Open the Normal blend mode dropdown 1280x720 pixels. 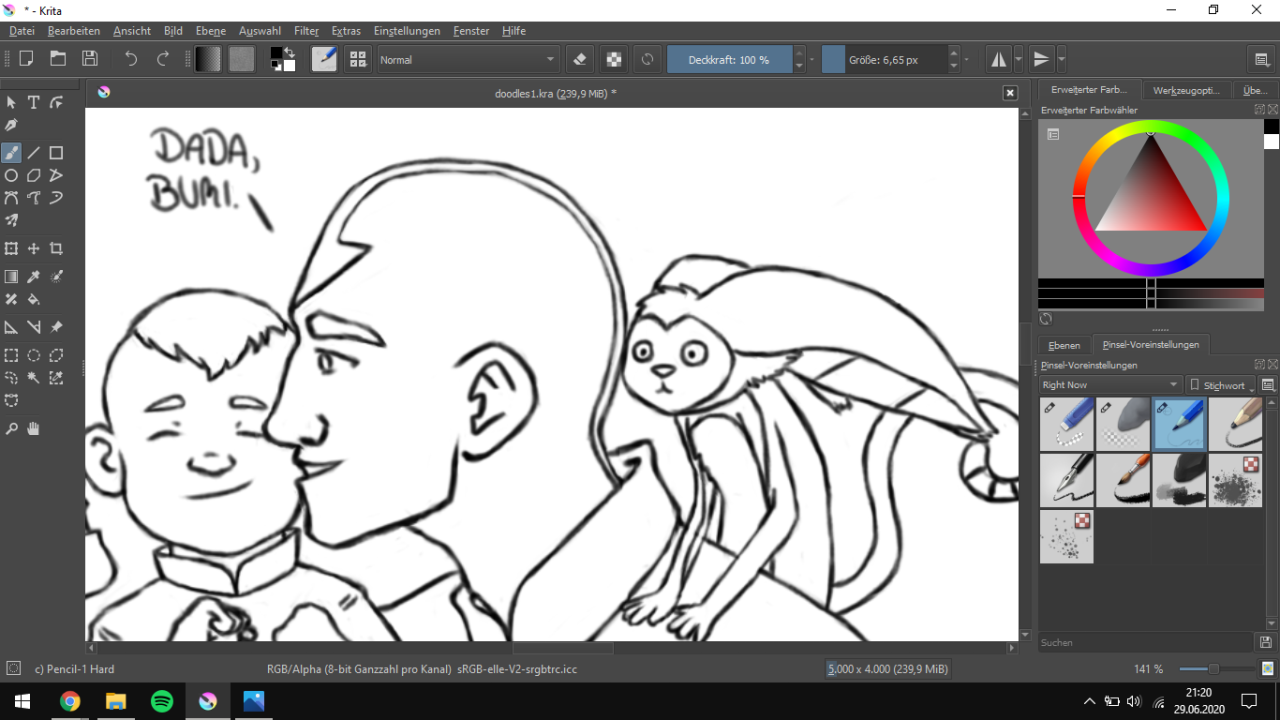pos(467,60)
